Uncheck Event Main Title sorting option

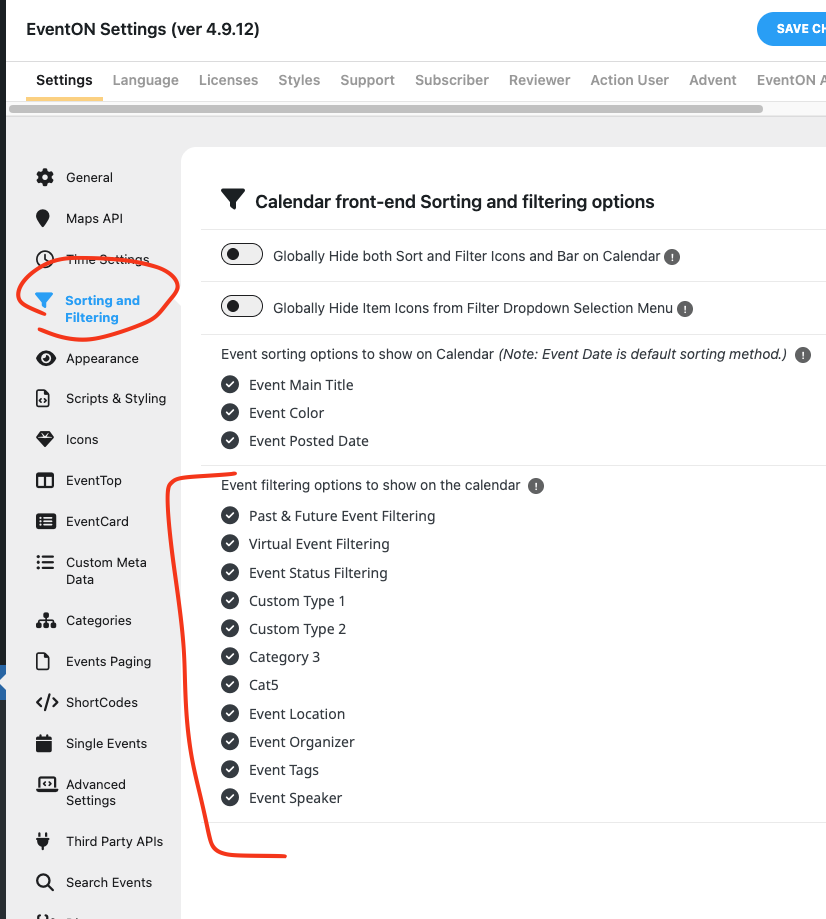click(230, 384)
